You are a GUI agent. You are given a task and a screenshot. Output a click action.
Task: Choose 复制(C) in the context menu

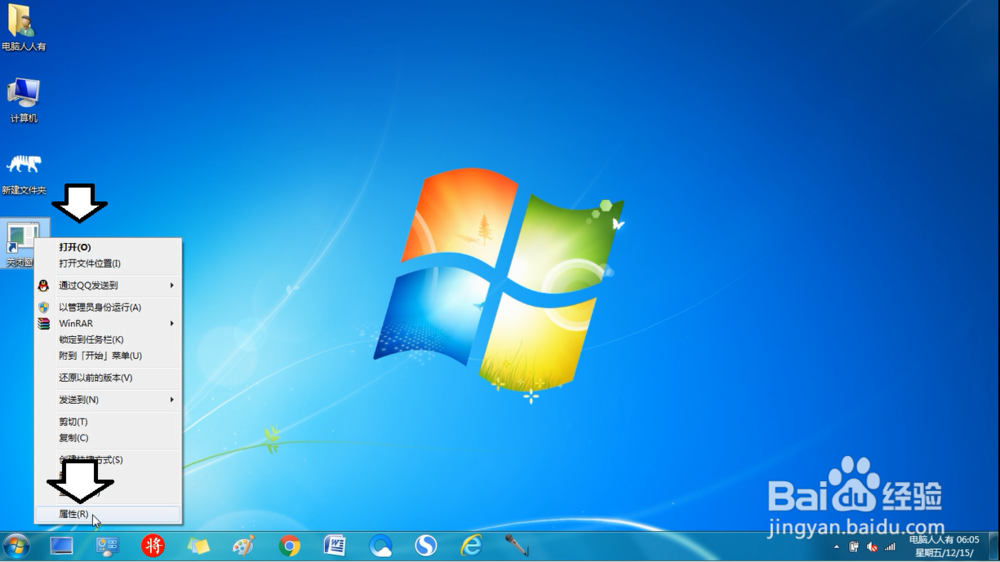108,438
